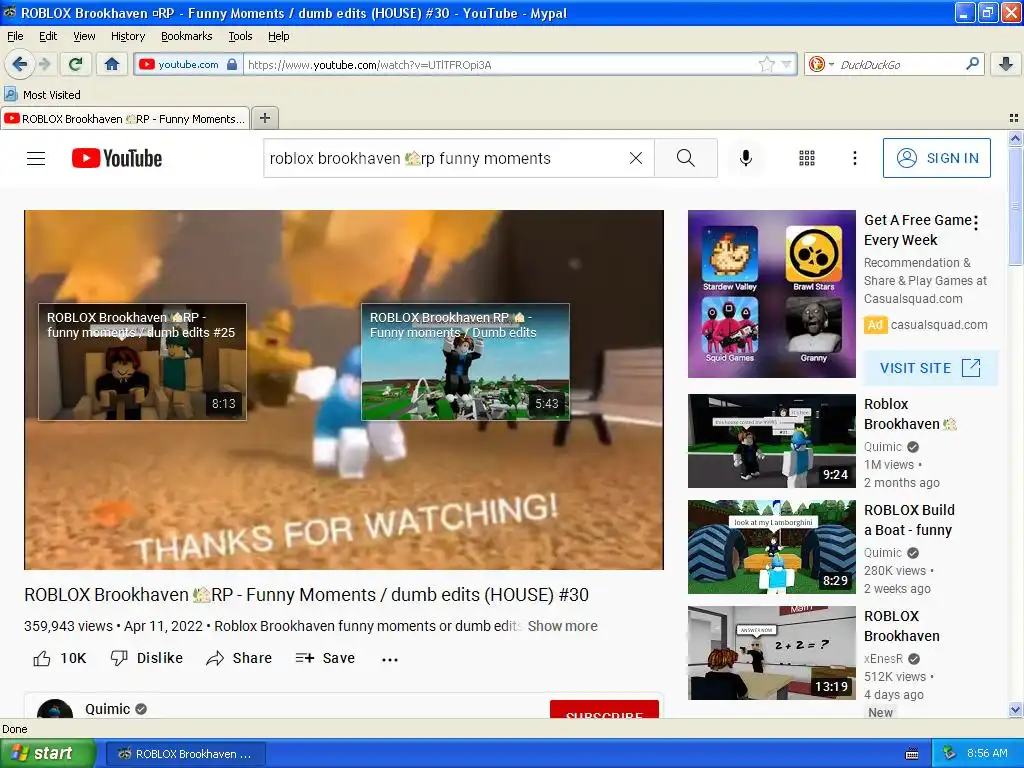1024x768 pixels.
Task: Open the list all tabs button
Action: [1014, 118]
